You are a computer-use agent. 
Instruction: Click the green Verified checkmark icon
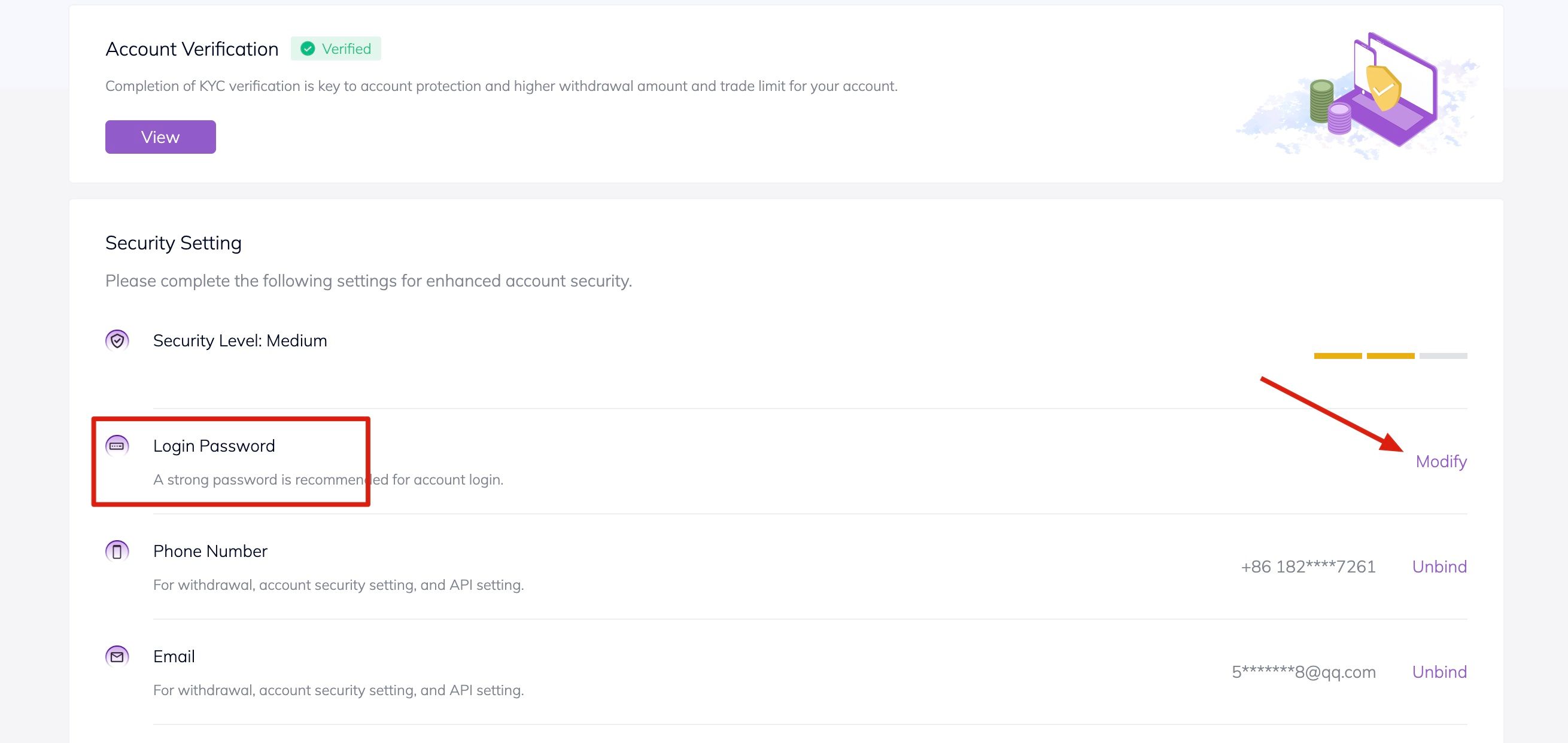(308, 48)
